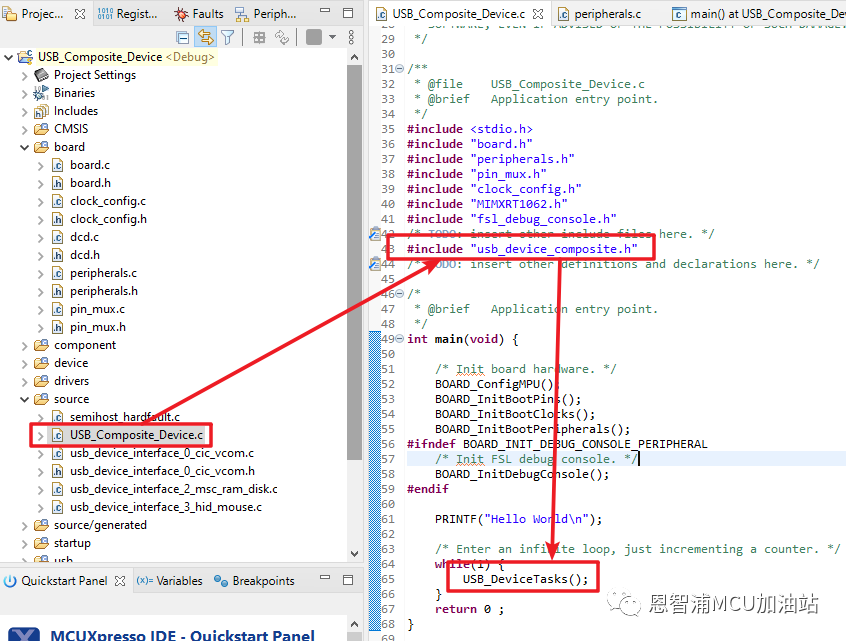Click Collapse All icon in project toolbar

[183, 37]
